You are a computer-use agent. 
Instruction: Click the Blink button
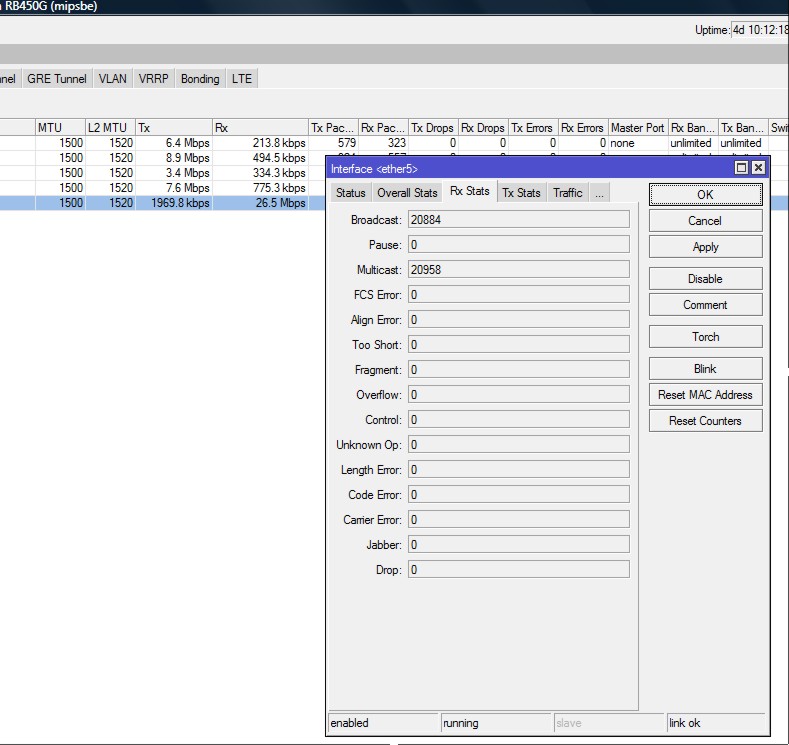point(705,369)
